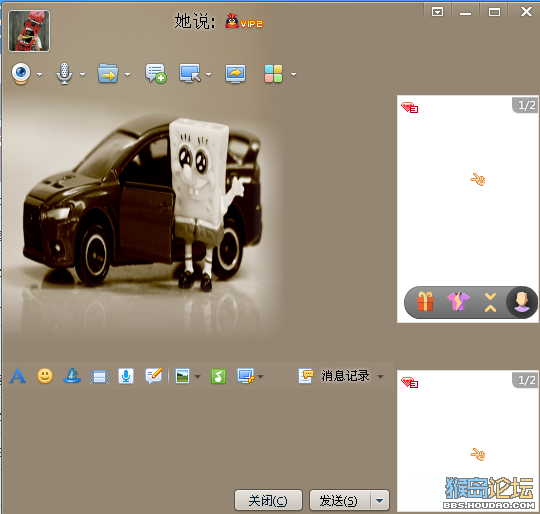Click the lower panel 1/2 page indicator
This screenshot has width=540, height=514.
click(x=526, y=380)
